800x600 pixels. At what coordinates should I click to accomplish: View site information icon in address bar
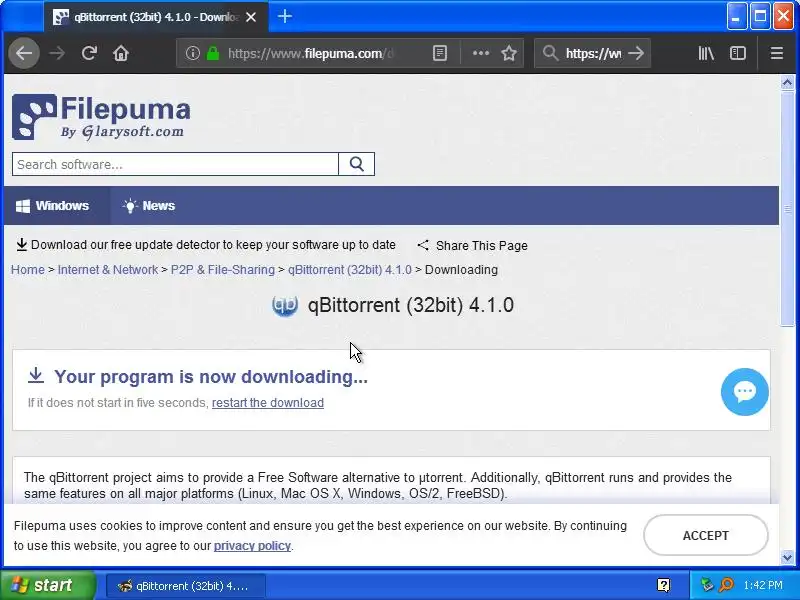(192, 53)
